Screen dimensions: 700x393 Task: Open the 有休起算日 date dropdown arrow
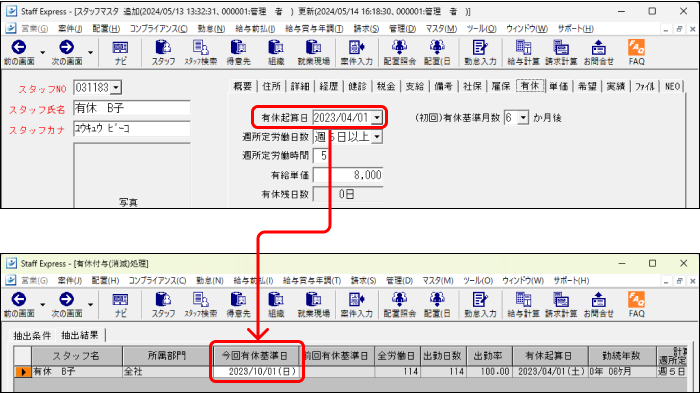[x=377, y=118]
